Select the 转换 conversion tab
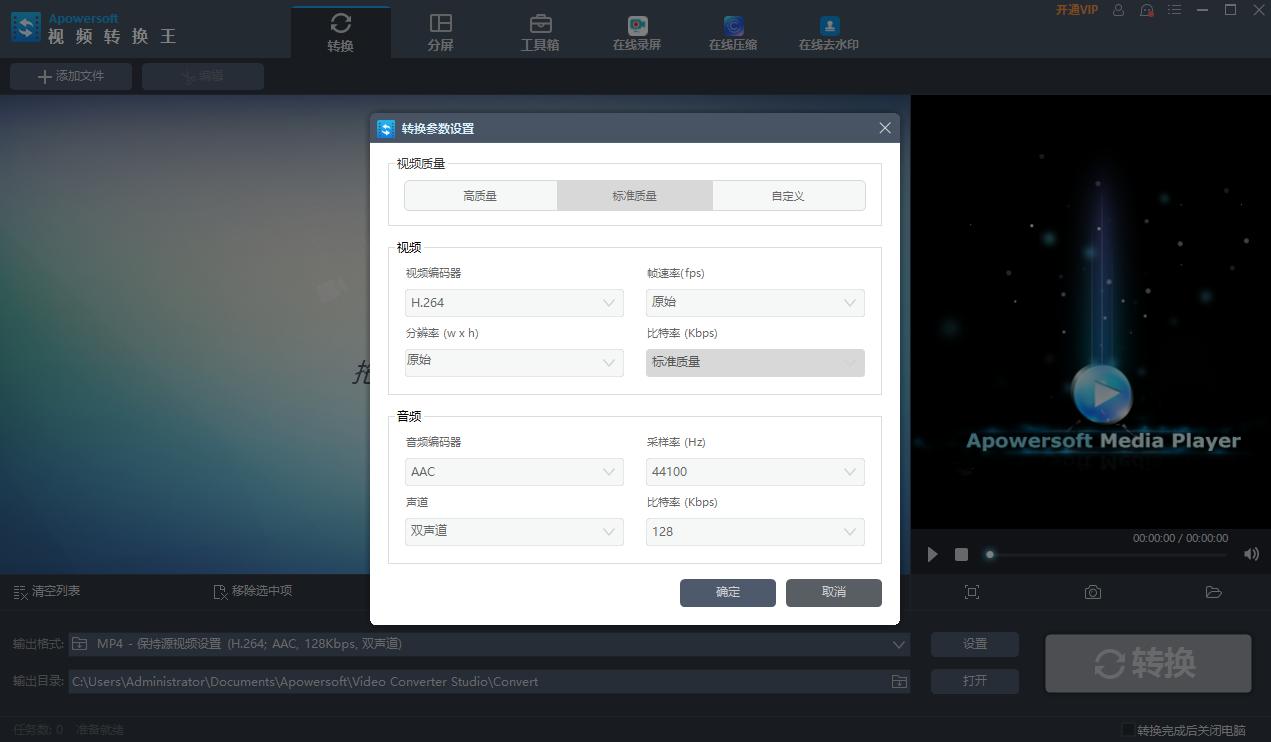 click(x=341, y=30)
